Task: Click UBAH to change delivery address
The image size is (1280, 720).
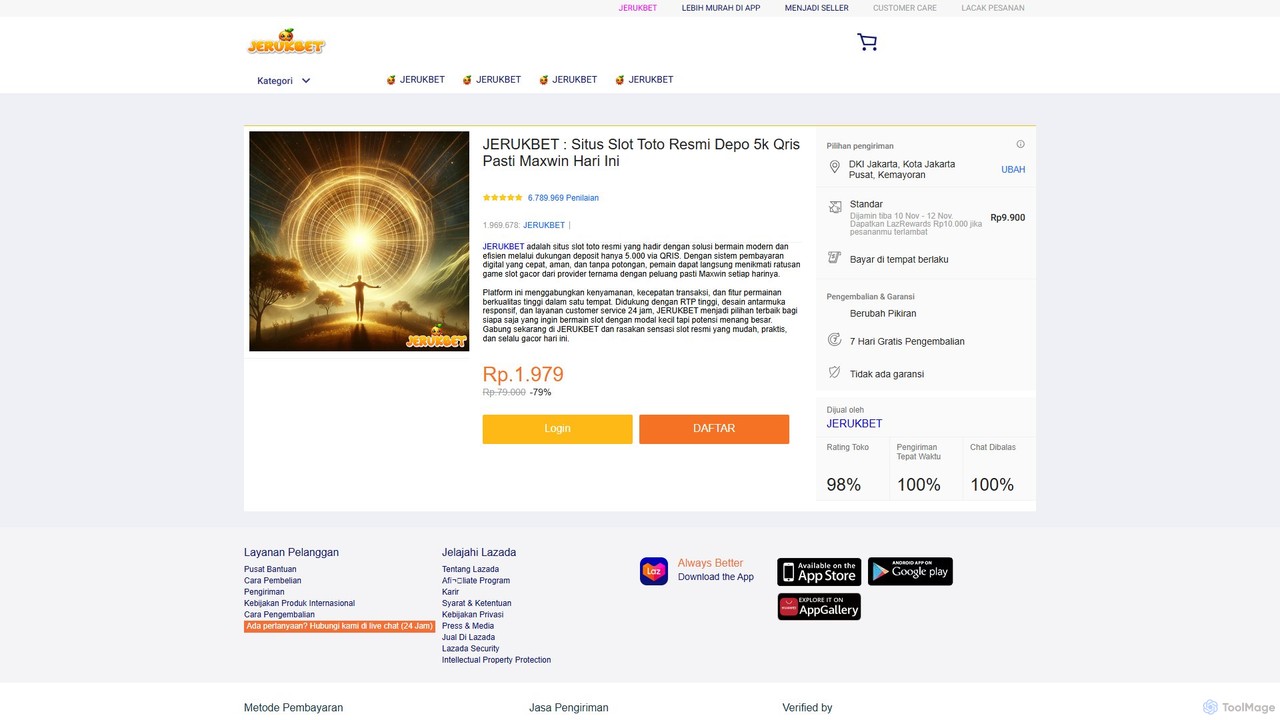Action: point(1013,170)
